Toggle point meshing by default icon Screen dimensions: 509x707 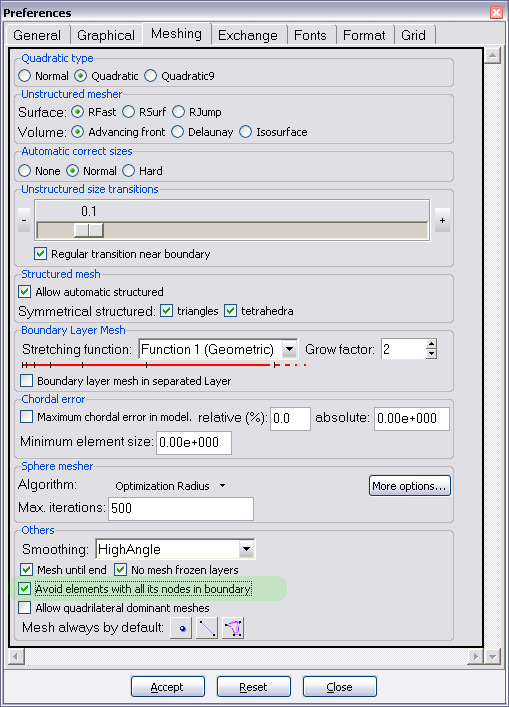coord(181,628)
